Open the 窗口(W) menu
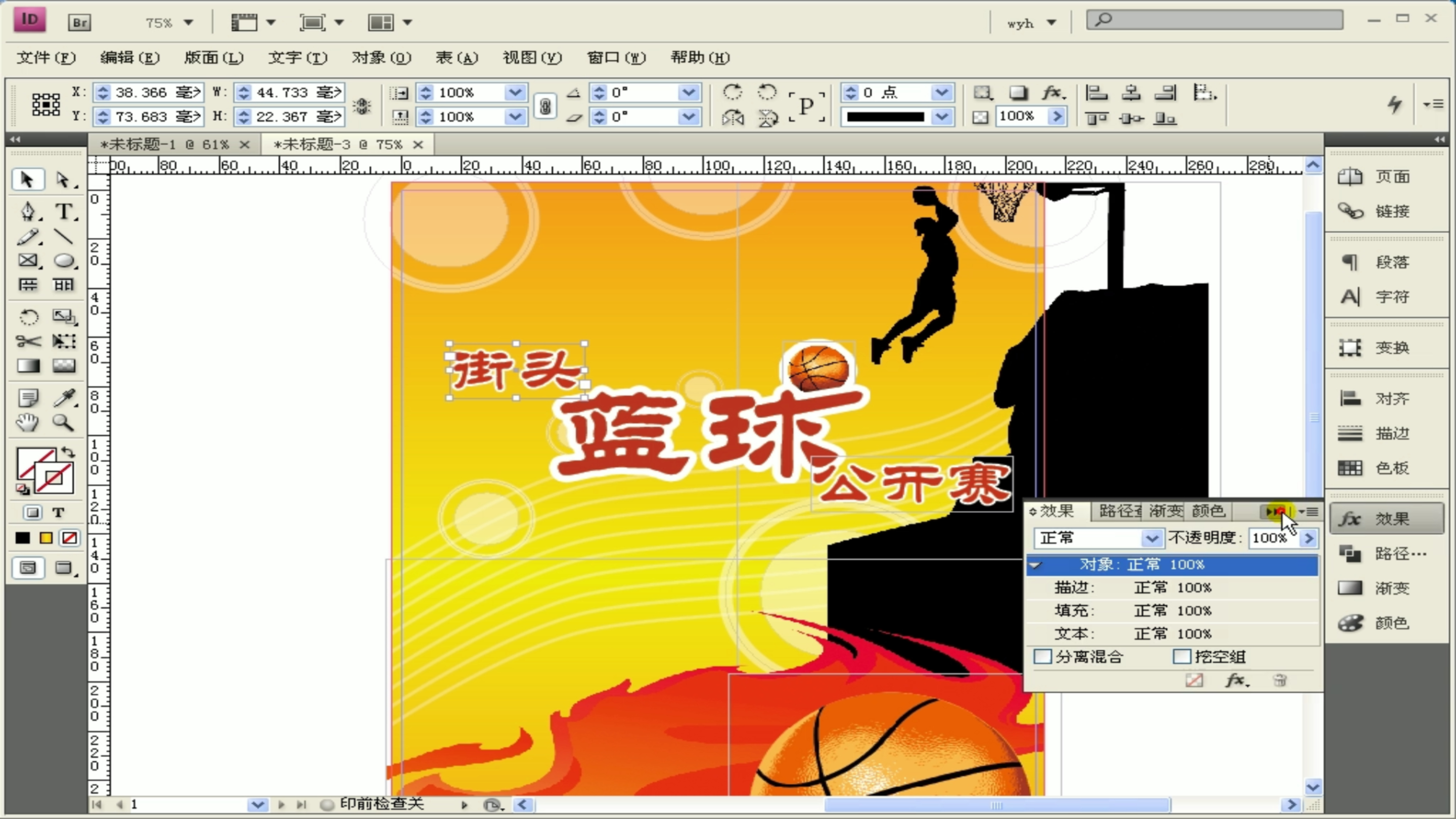The height and width of the screenshot is (819, 1456). [x=616, y=58]
